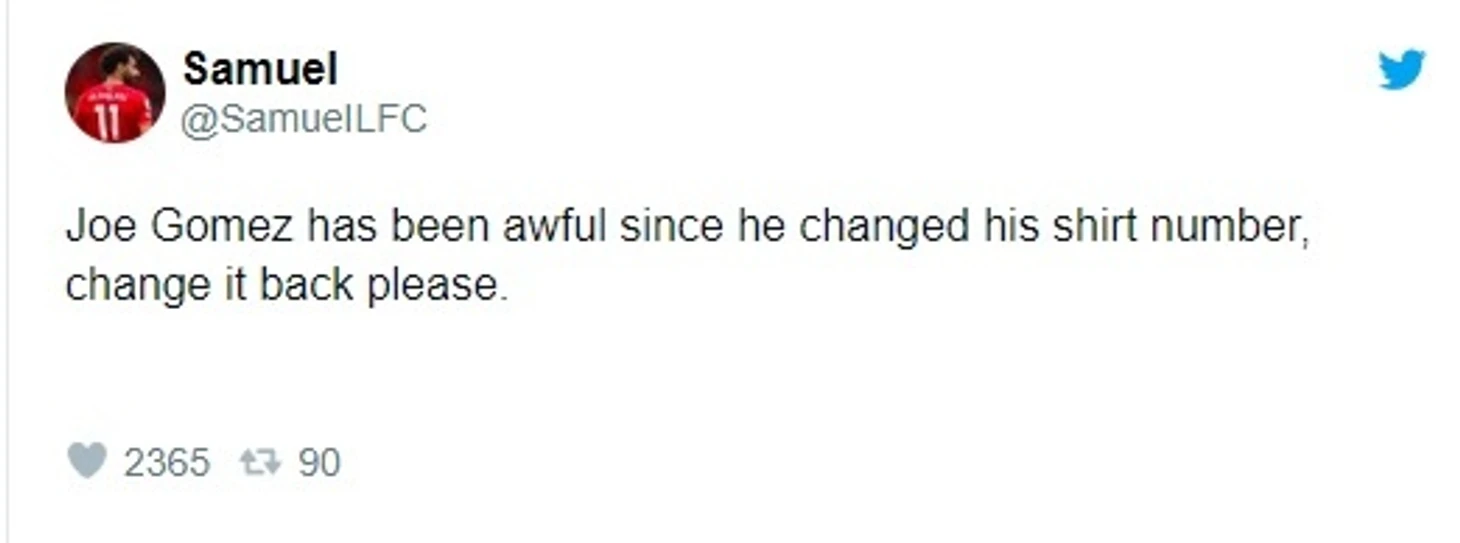Image resolution: width=1460 pixels, height=543 pixels.
Task: Click the Twitter bird logo
Action: (1401, 69)
